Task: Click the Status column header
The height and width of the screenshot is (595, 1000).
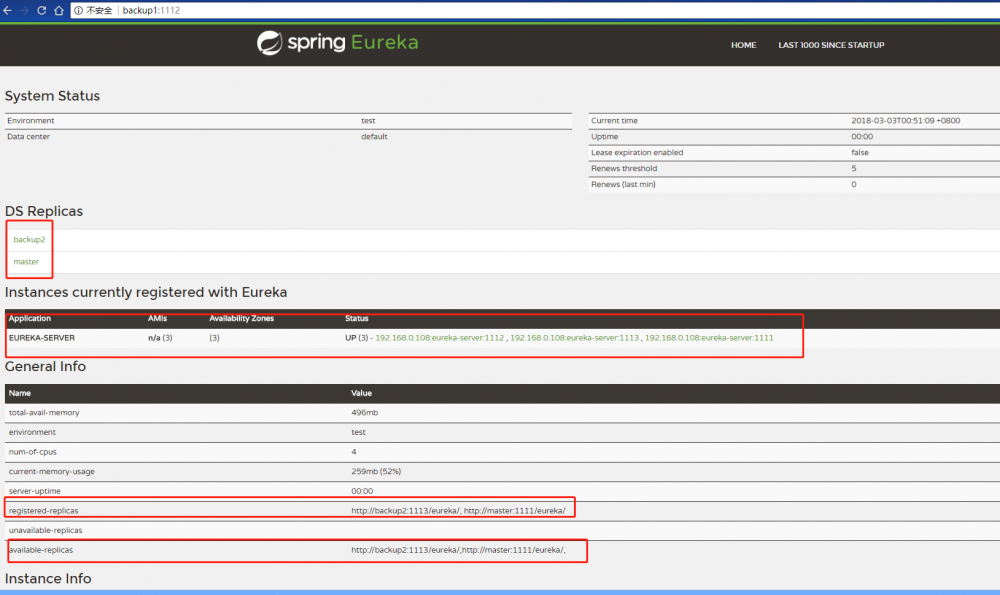Action: pyautogui.click(x=357, y=318)
